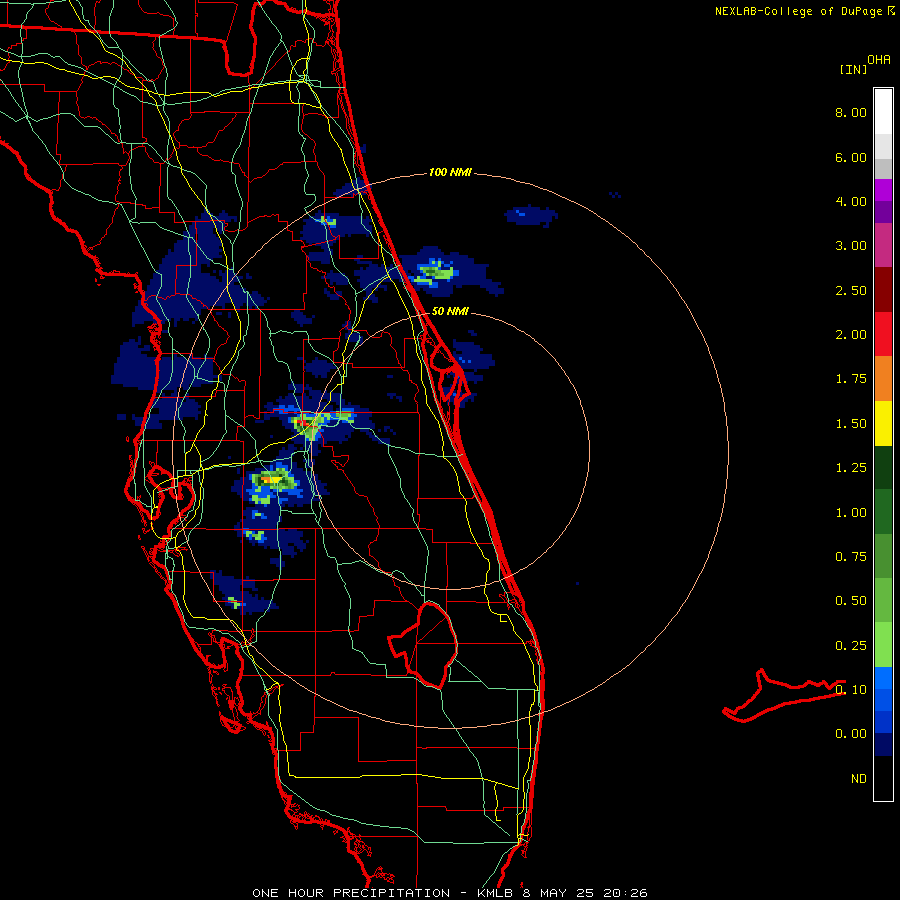The width and height of the screenshot is (900, 900).
Task: Click the 0.00 legend value
Action: 851,734
